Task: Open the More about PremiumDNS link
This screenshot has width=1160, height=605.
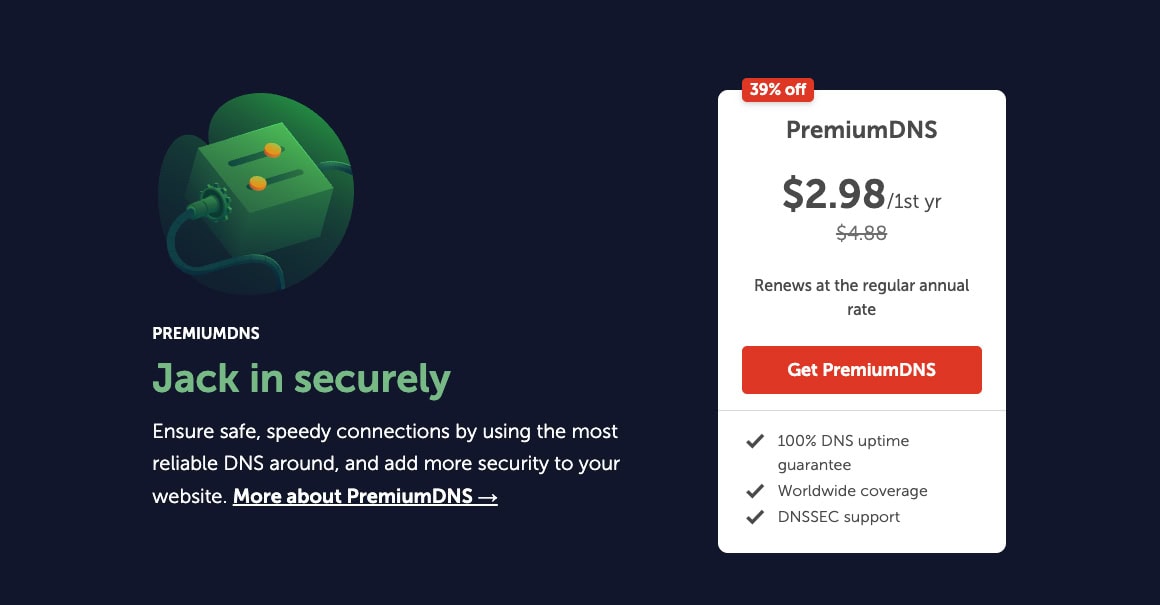Action: [x=365, y=496]
